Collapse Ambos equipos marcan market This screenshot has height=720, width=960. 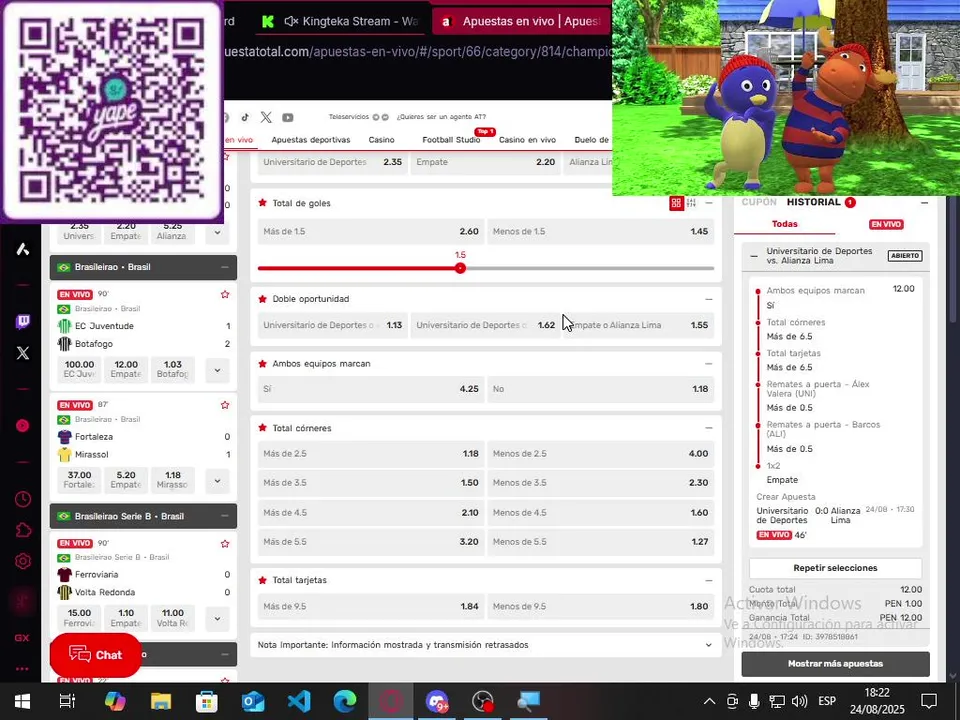[708, 364]
